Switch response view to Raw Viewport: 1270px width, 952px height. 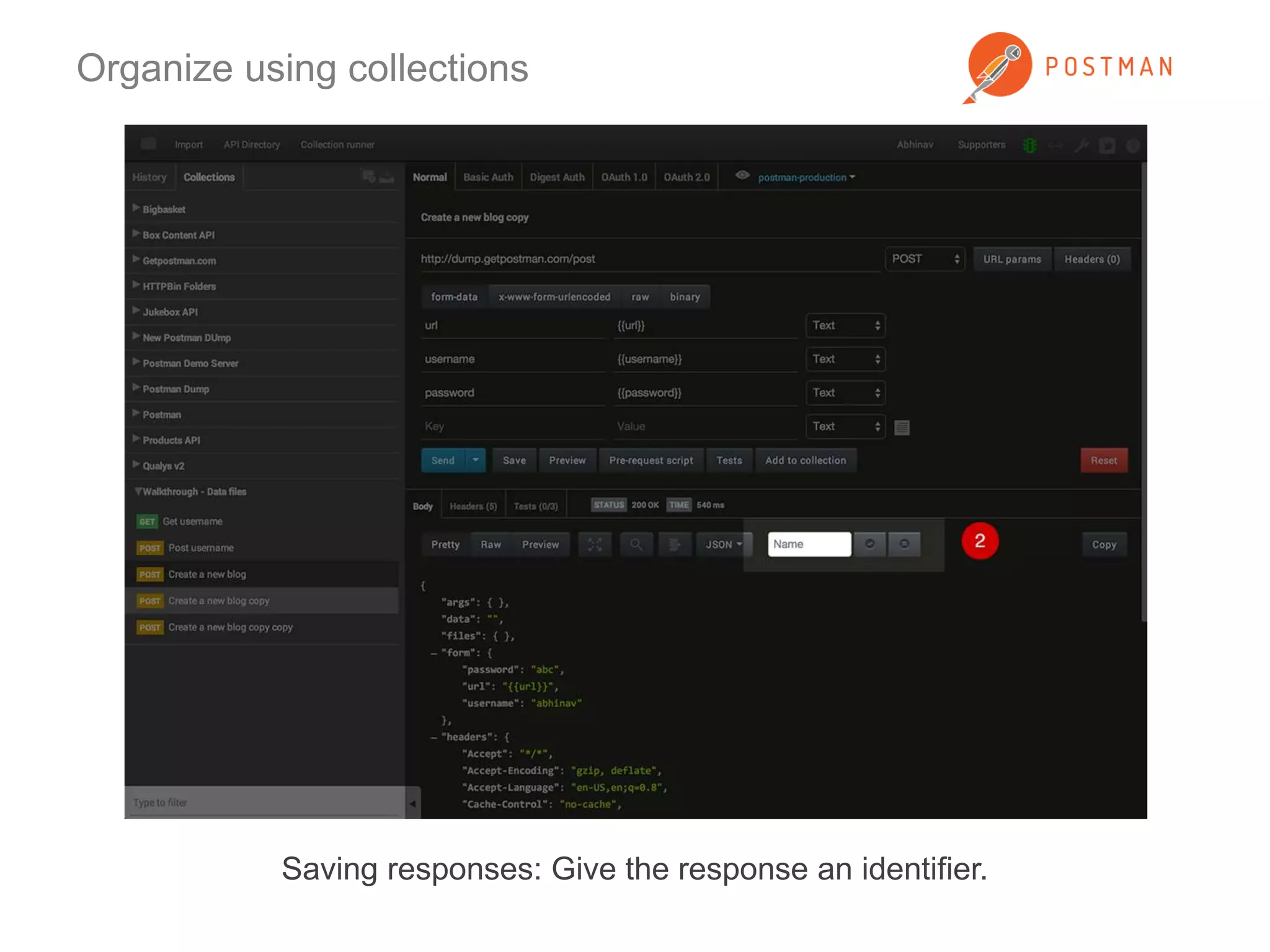pos(491,544)
